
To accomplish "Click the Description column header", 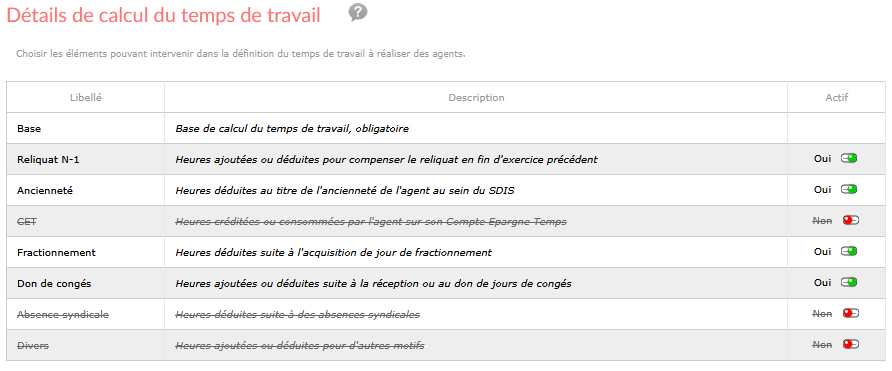I will point(476,97).
